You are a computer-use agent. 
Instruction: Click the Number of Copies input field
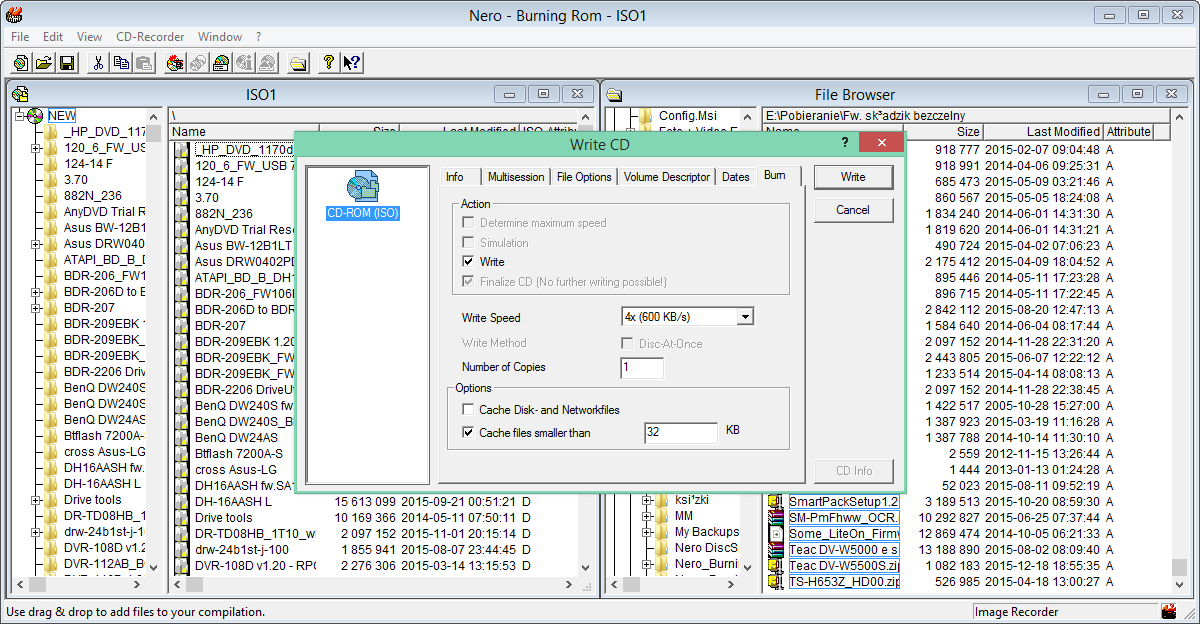642,367
